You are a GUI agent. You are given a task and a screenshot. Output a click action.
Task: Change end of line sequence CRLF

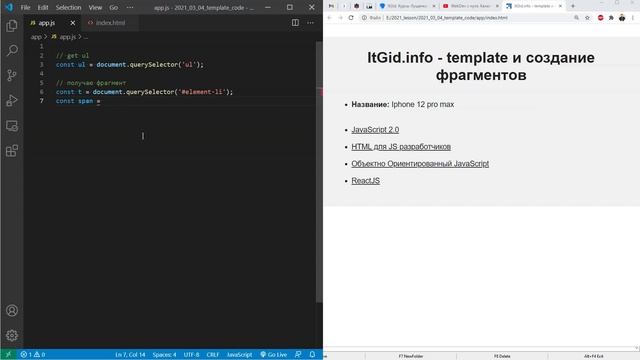pyautogui.click(x=213, y=355)
